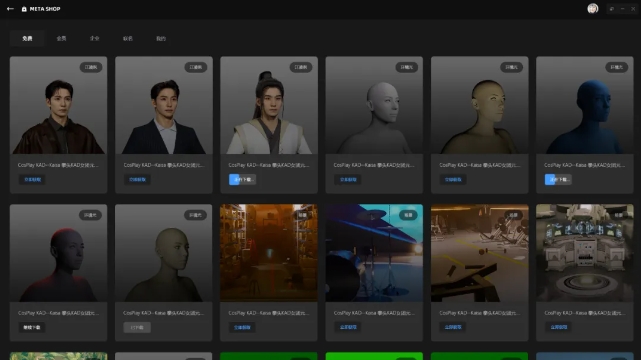The height and width of the screenshot is (360, 641).
Task: Switch to the tab right after 免费
Action: 61,38
